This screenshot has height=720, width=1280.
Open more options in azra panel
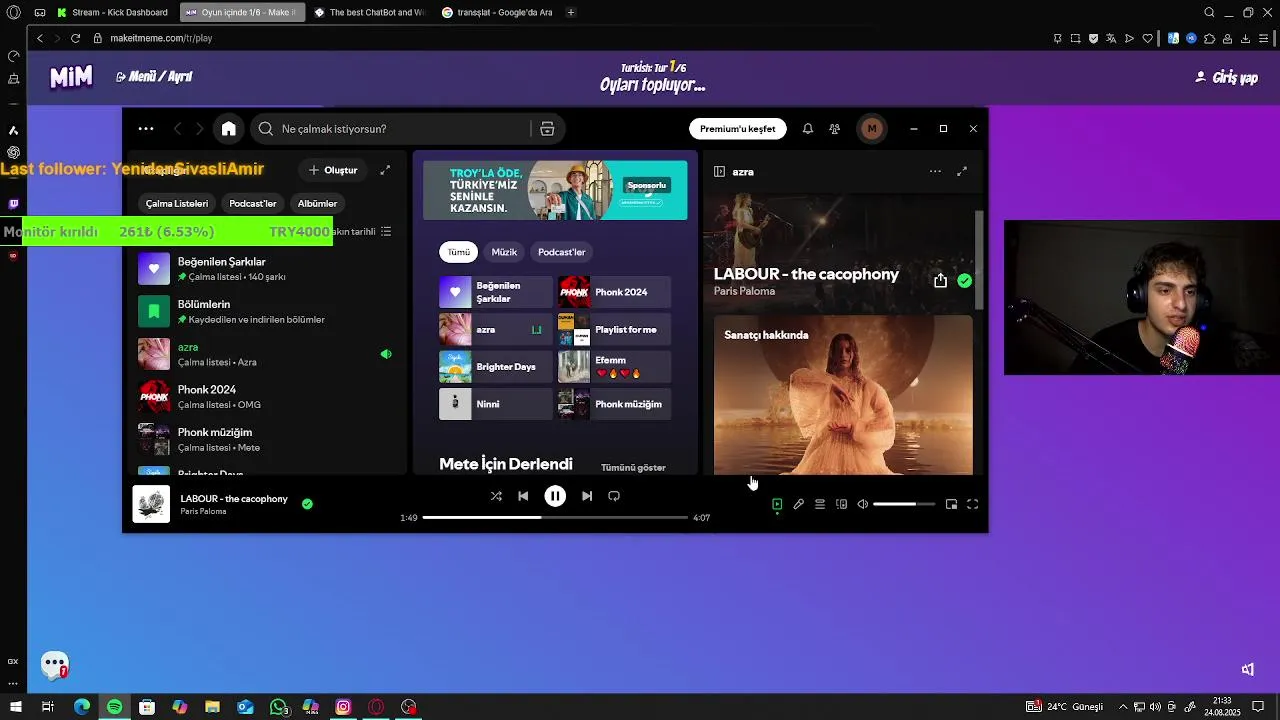pyautogui.click(x=935, y=172)
